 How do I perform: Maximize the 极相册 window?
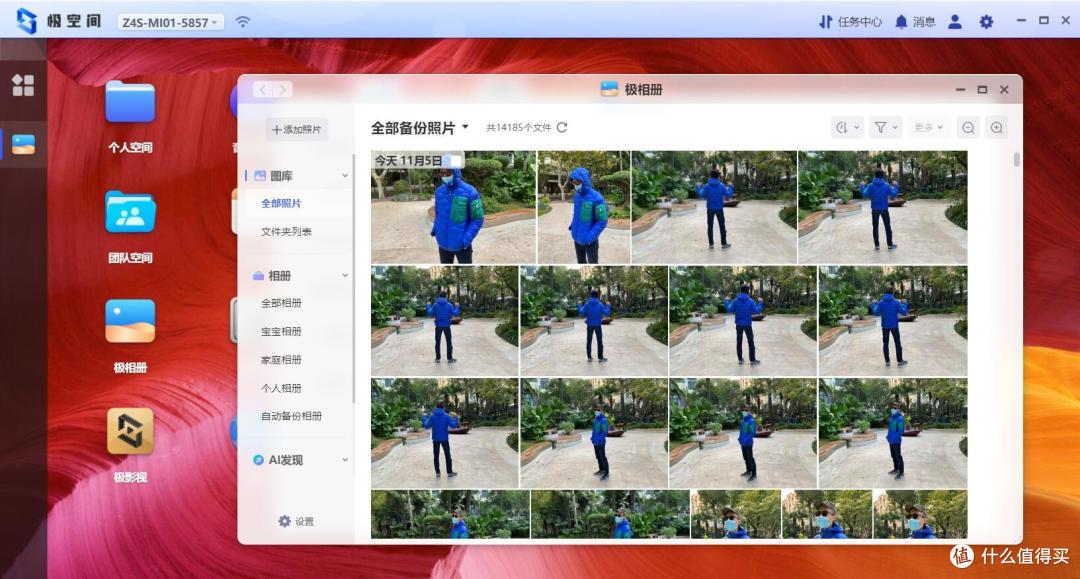[982, 90]
